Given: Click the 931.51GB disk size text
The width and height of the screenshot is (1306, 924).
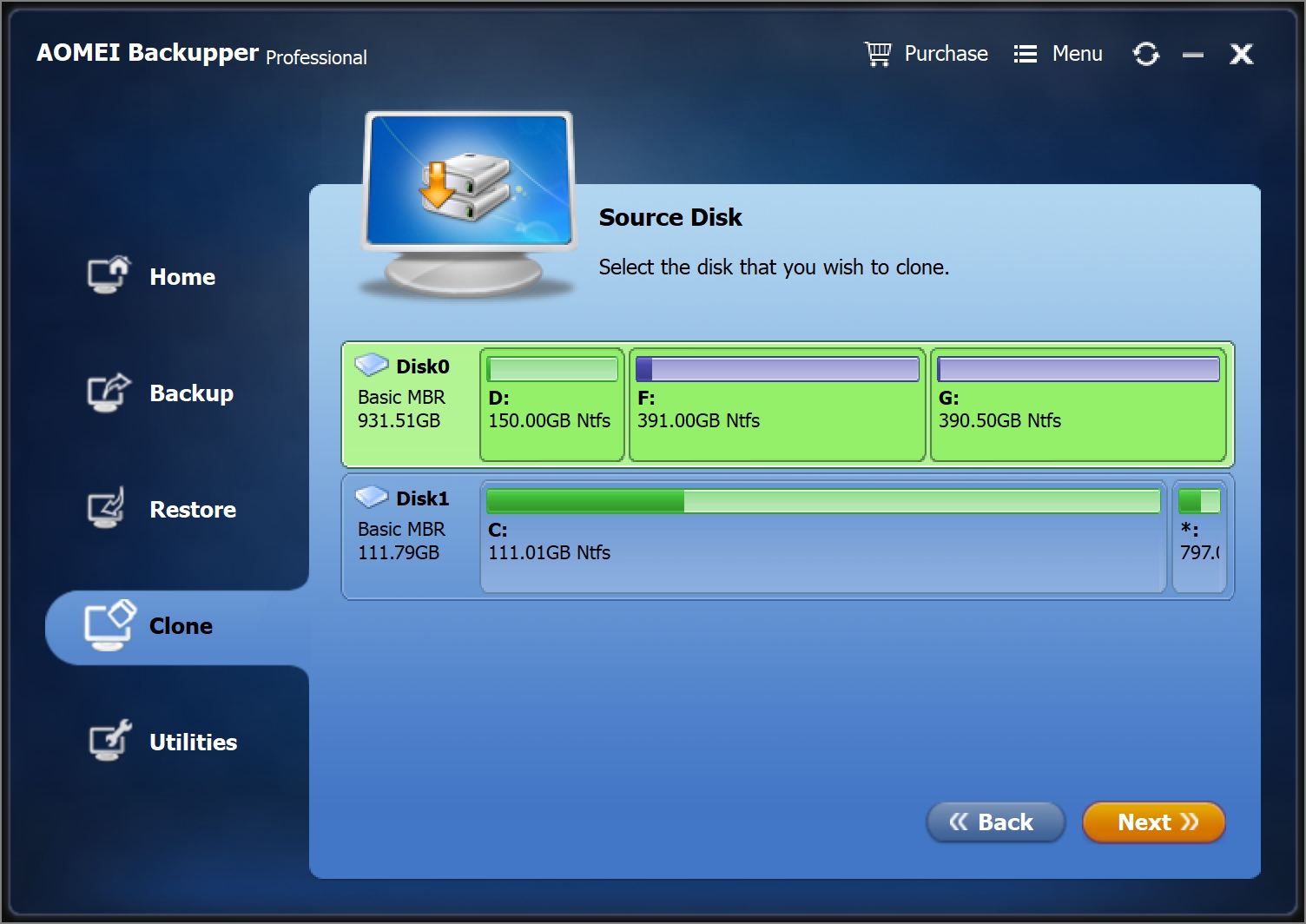Looking at the screenshot, I should coord(399,421).
